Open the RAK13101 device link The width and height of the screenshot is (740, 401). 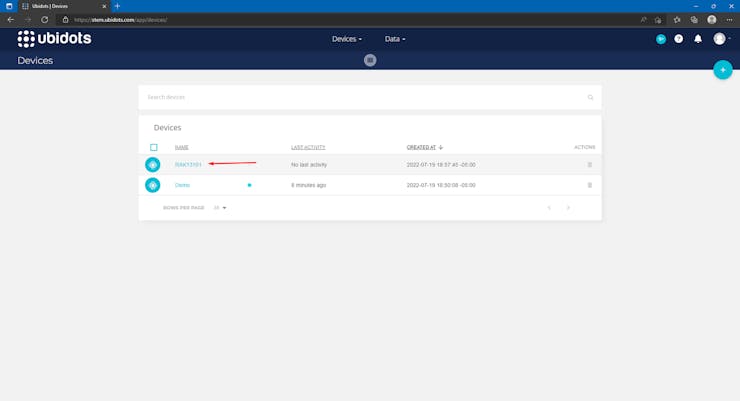tap(188, 164)
